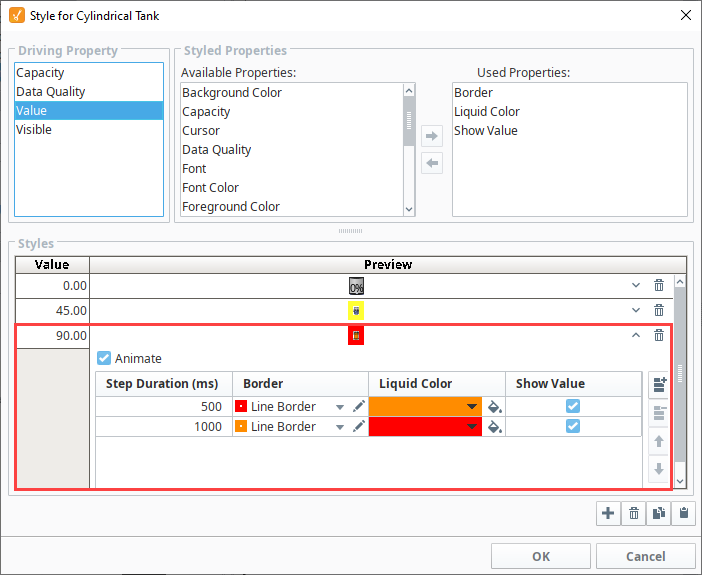Screen dimensions: 702x575
Task: Select Liquid Color in Used Properties
Action: 569,112
